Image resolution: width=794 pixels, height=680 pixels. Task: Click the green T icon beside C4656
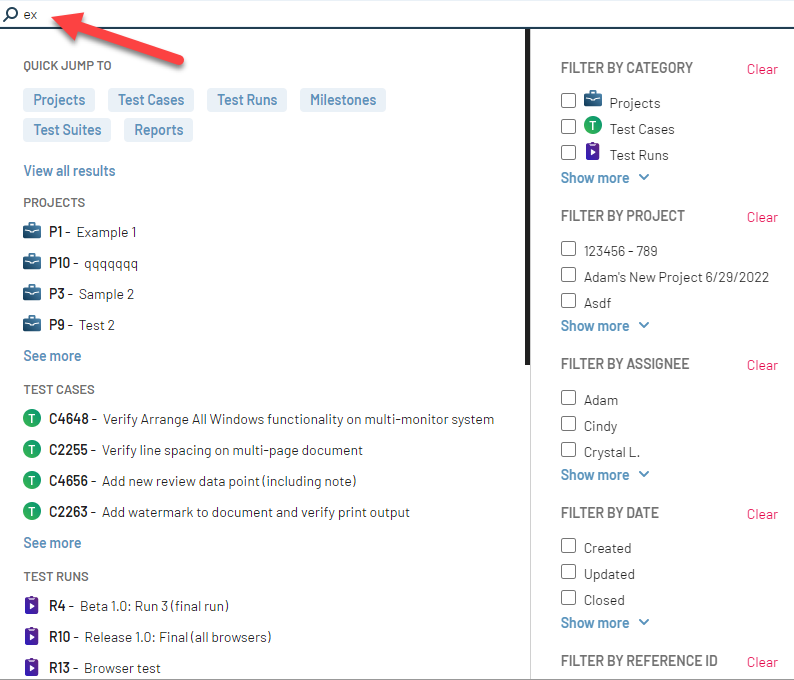[x=32, y=481]
